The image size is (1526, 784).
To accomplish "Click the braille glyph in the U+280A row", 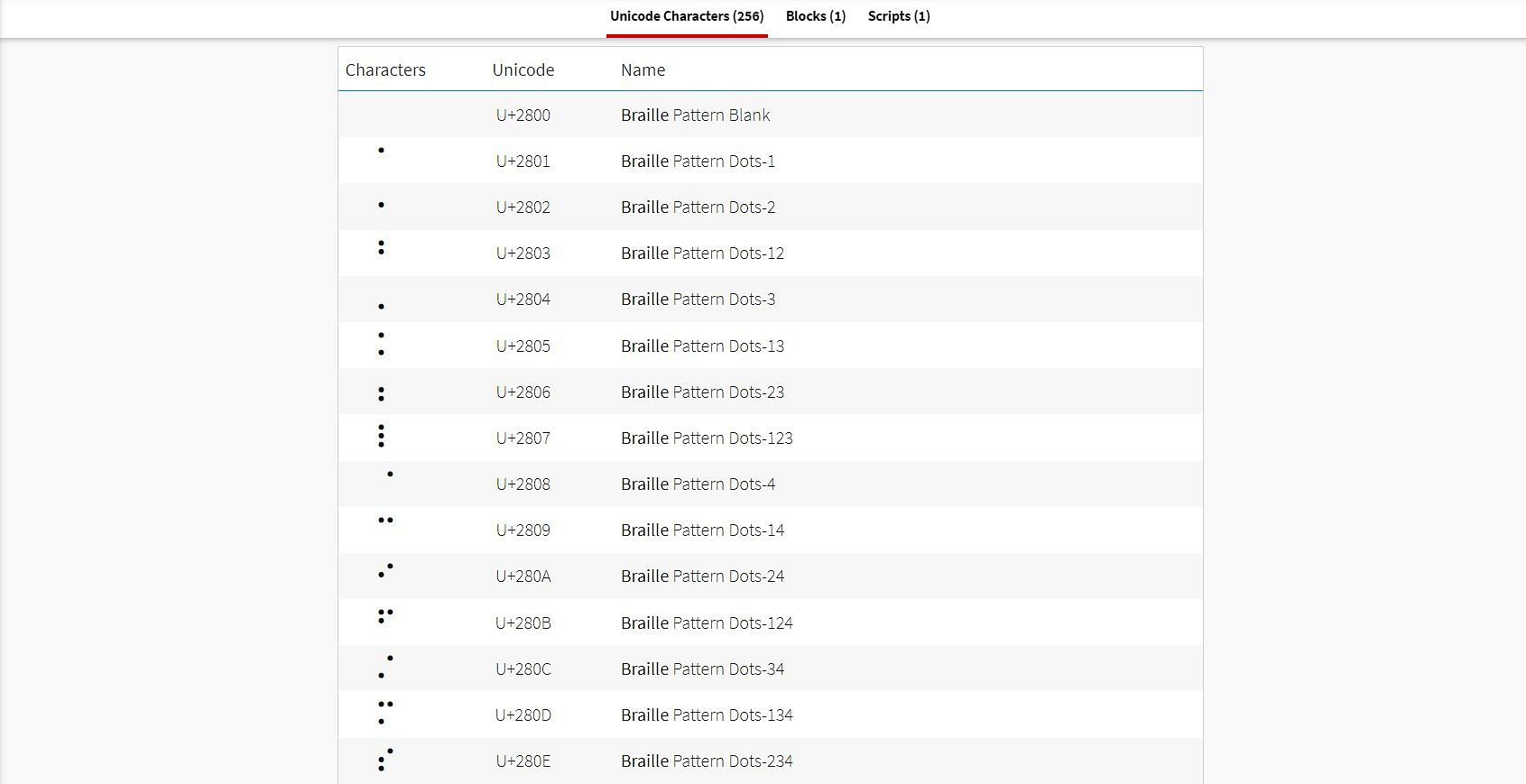I will pos(385,570).
